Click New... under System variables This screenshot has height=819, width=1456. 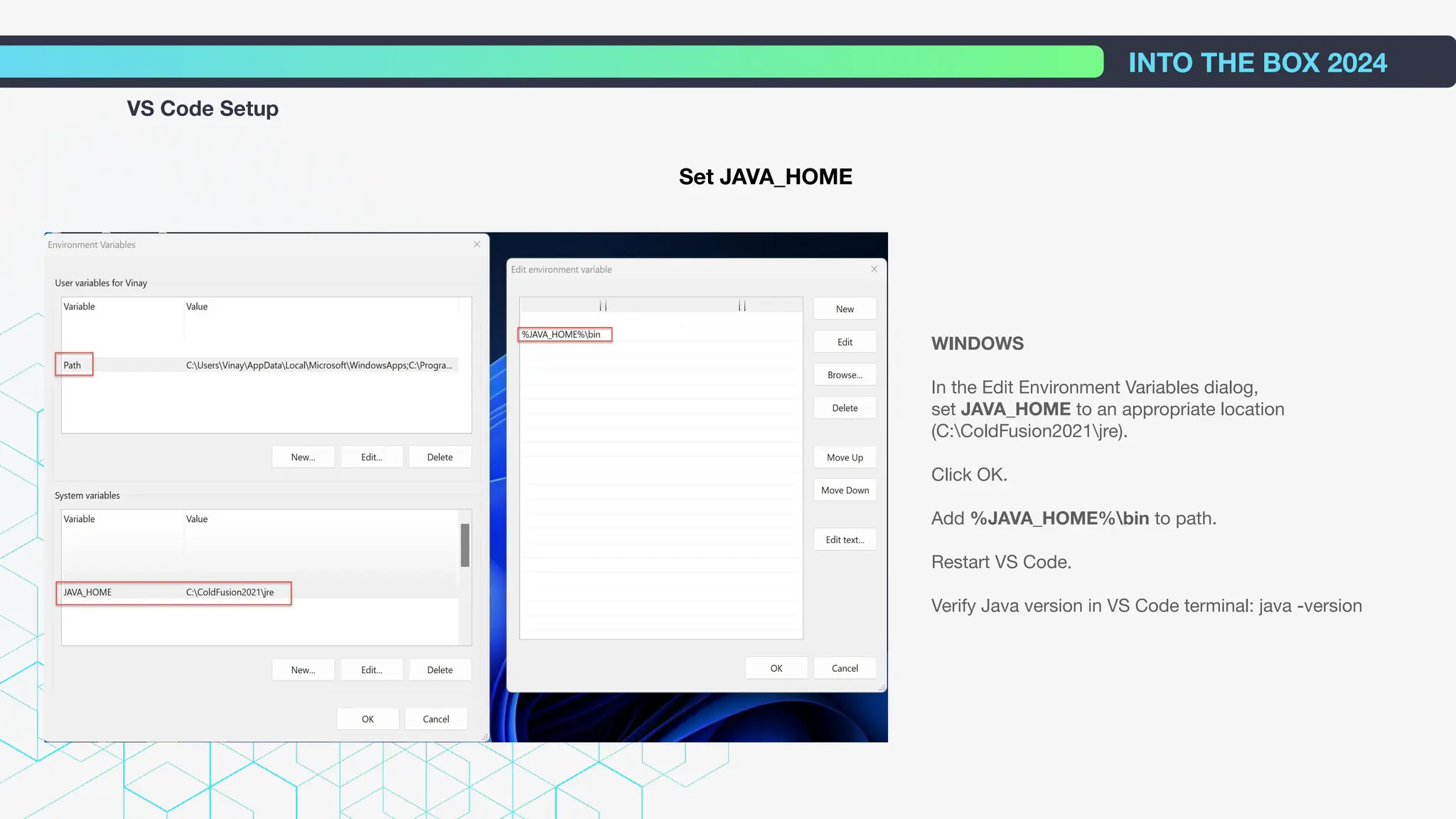coord(303,670)
